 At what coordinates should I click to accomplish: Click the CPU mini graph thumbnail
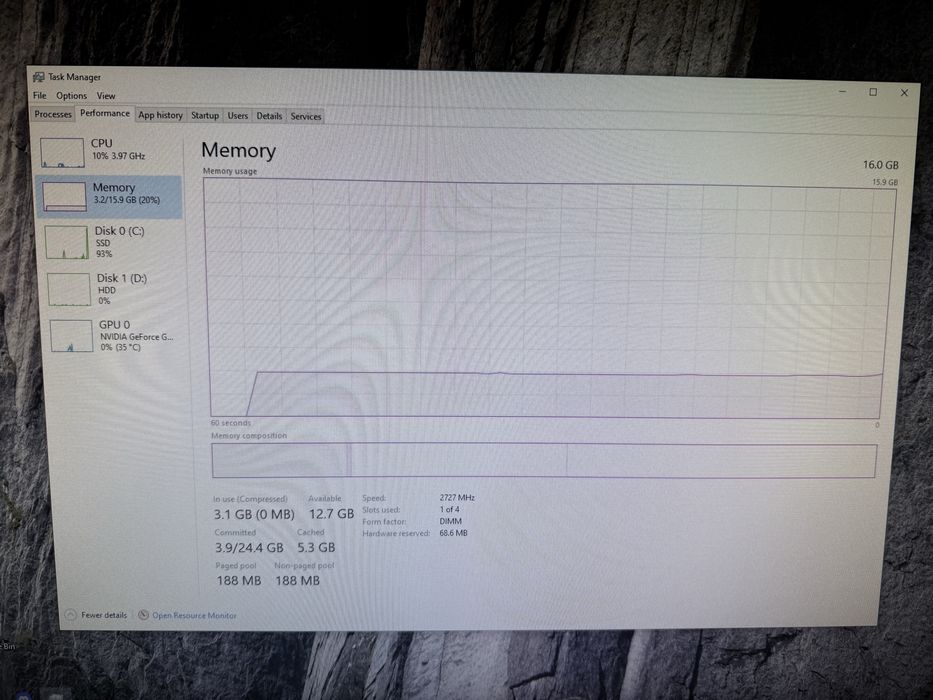pyautogui.click(x=62, y=152)
